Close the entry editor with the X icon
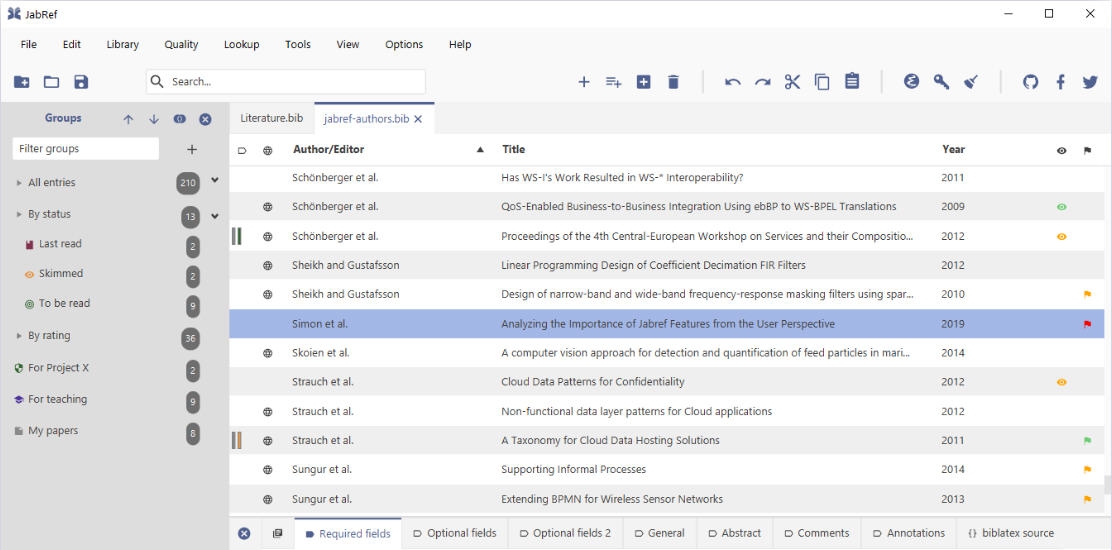The height and width of the screenshot is (550, 1112). coord(244,534)
